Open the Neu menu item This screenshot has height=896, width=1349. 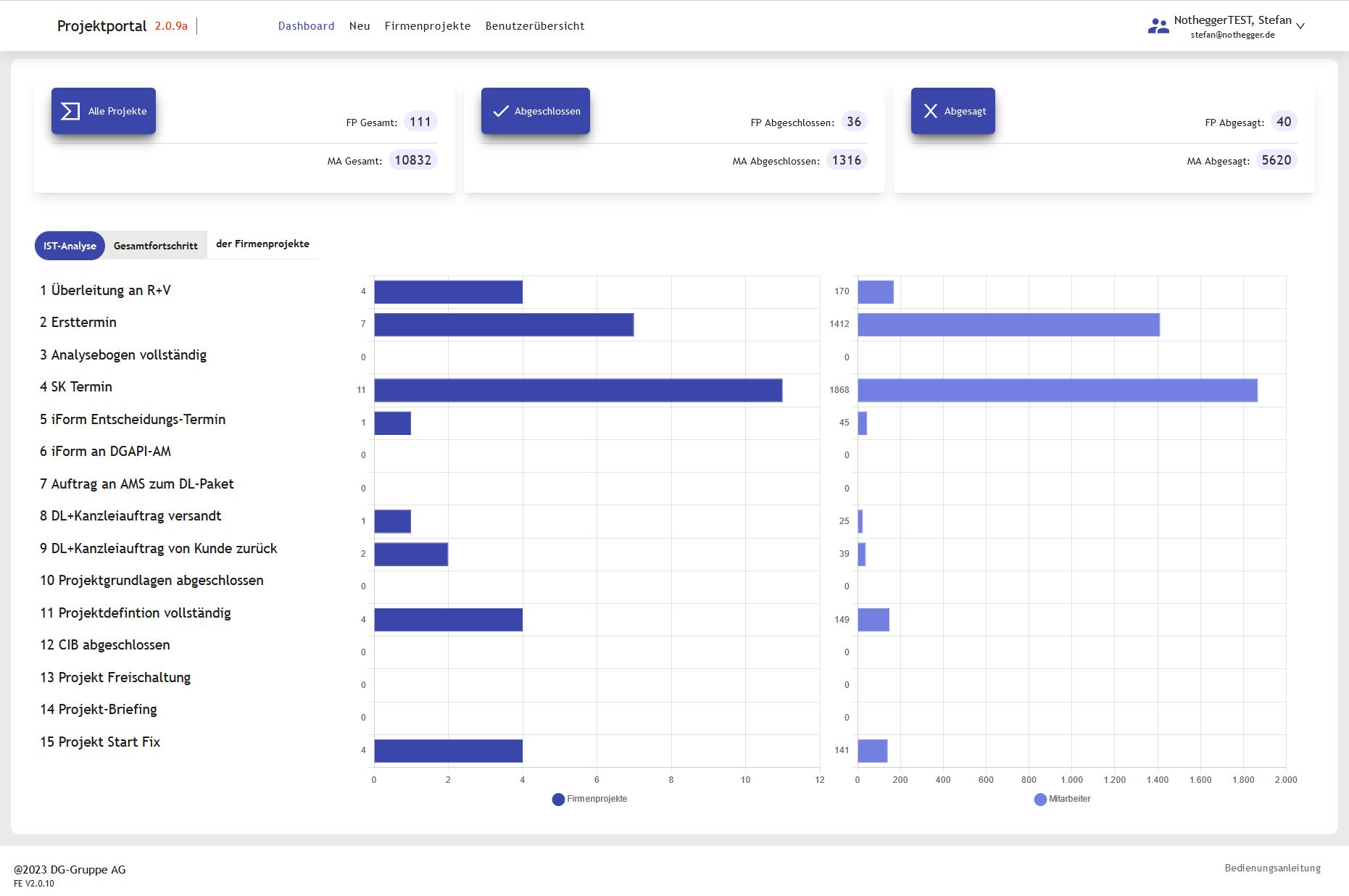click(x=360, y=26)
